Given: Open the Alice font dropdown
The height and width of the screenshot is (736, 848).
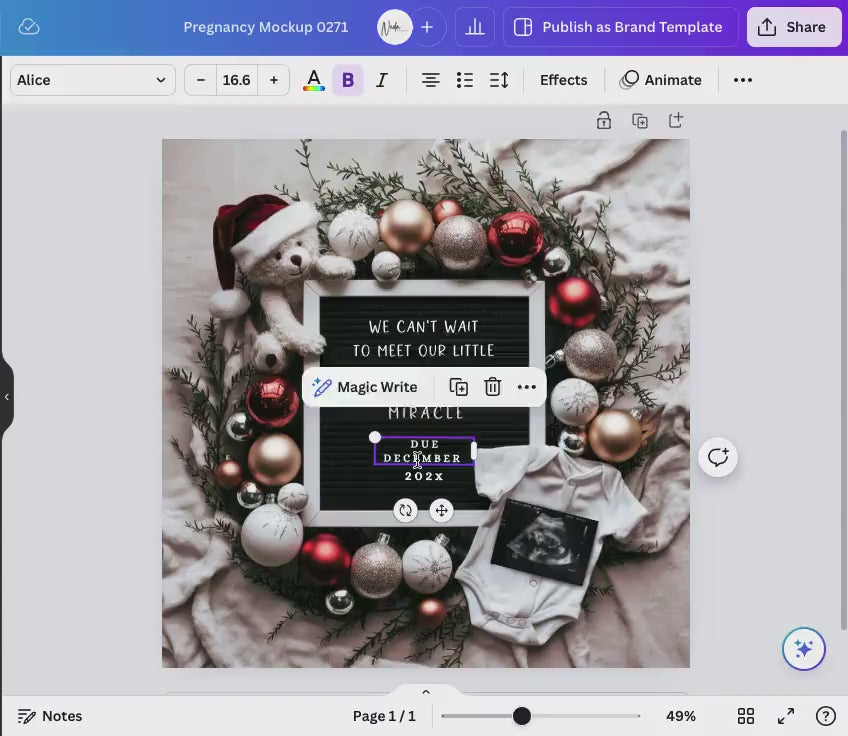Looking at the screenshot, I should tap(92, 80).
